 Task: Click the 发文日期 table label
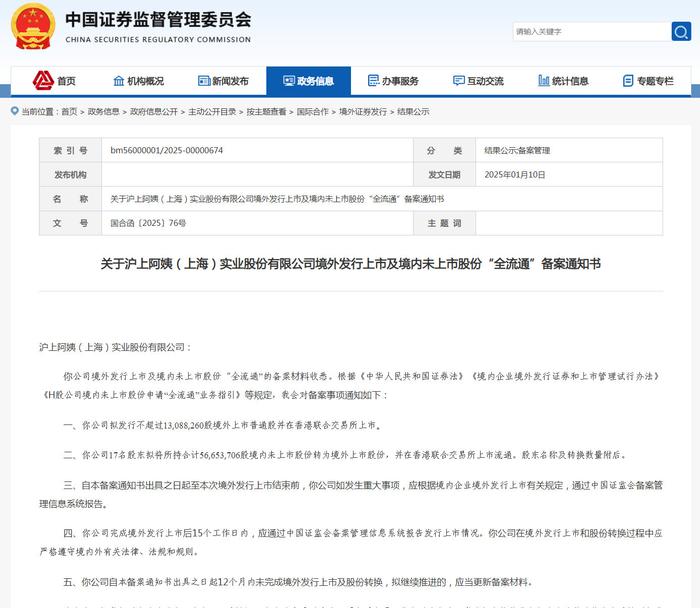[x=444, y=175]
